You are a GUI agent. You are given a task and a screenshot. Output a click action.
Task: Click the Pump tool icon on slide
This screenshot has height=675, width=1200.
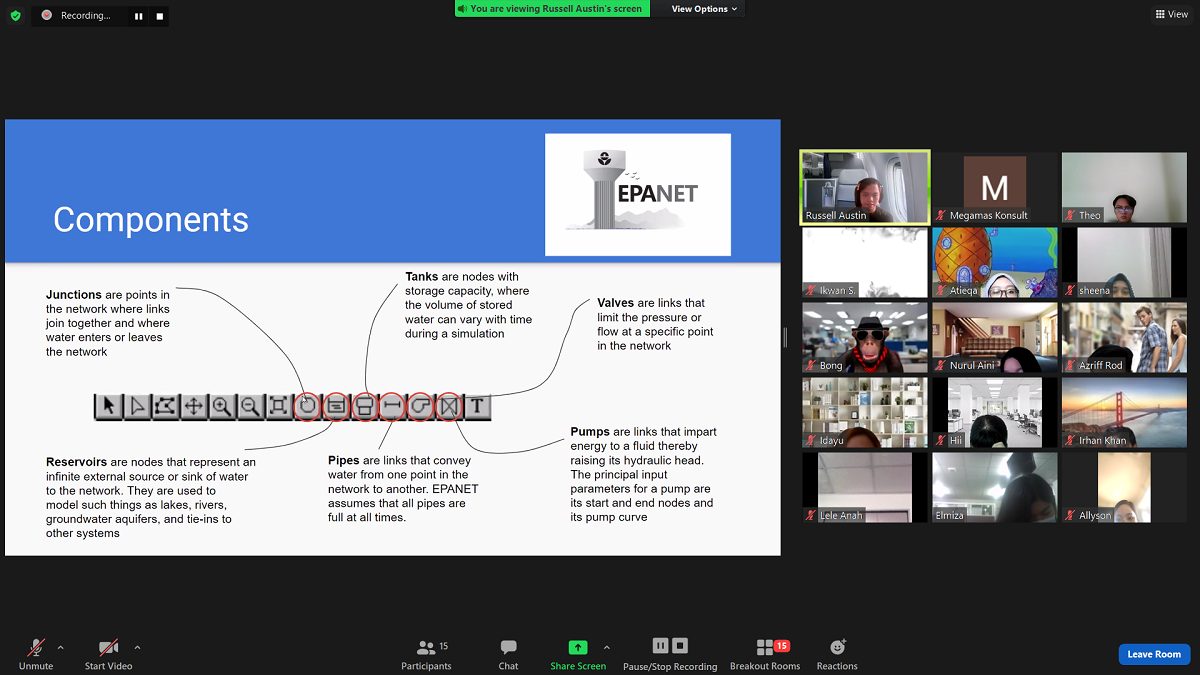point(421,406)
